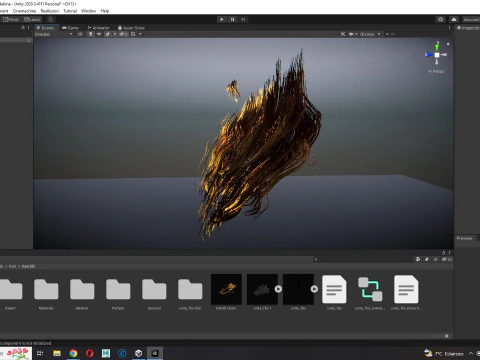Select the unity_fbx text document asset

[x=334, y=289]
